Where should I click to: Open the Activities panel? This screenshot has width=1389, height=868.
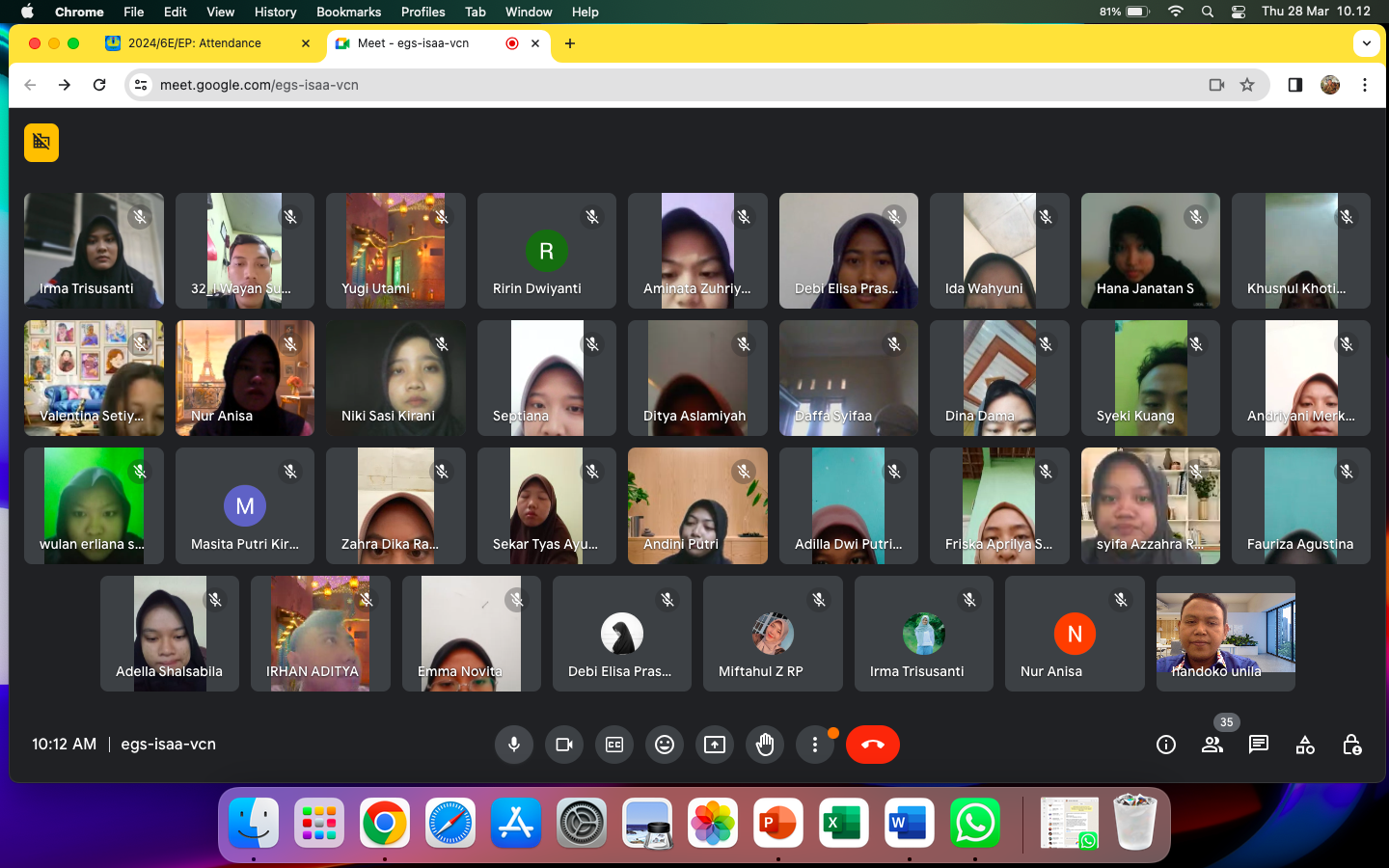[x=1305, y=745]
